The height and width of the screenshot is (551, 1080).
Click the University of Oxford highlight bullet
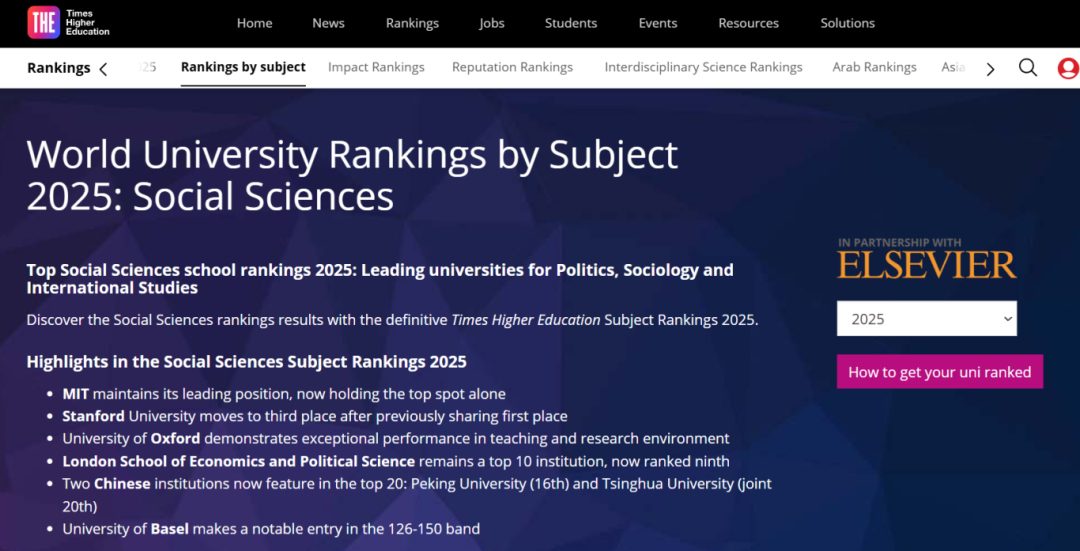395,439
